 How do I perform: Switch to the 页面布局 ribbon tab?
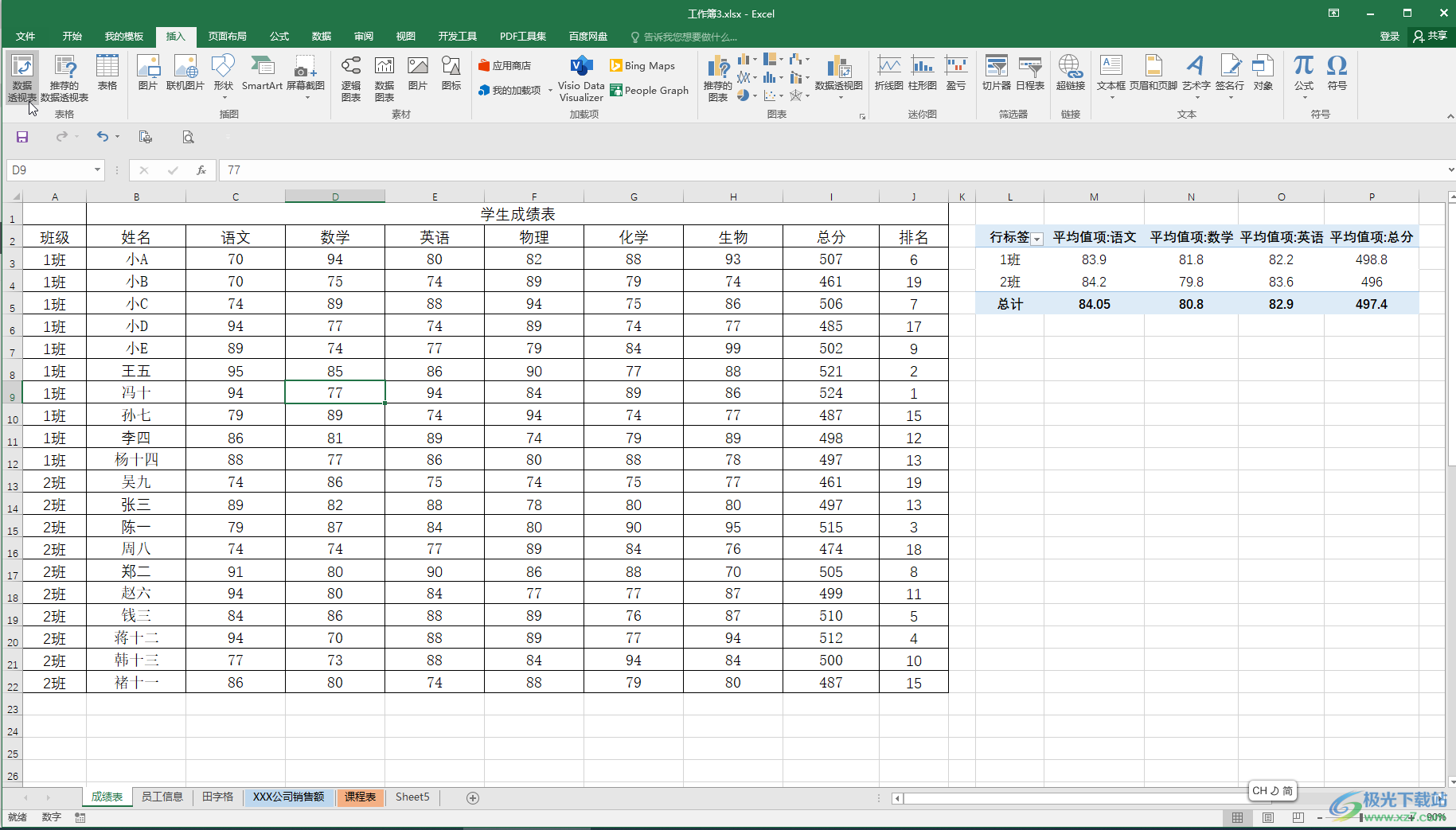click(228, 37)
